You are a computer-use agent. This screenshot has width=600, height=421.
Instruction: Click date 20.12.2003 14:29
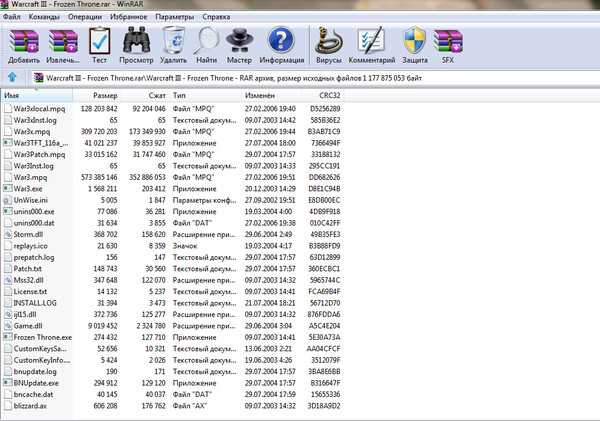270,188
